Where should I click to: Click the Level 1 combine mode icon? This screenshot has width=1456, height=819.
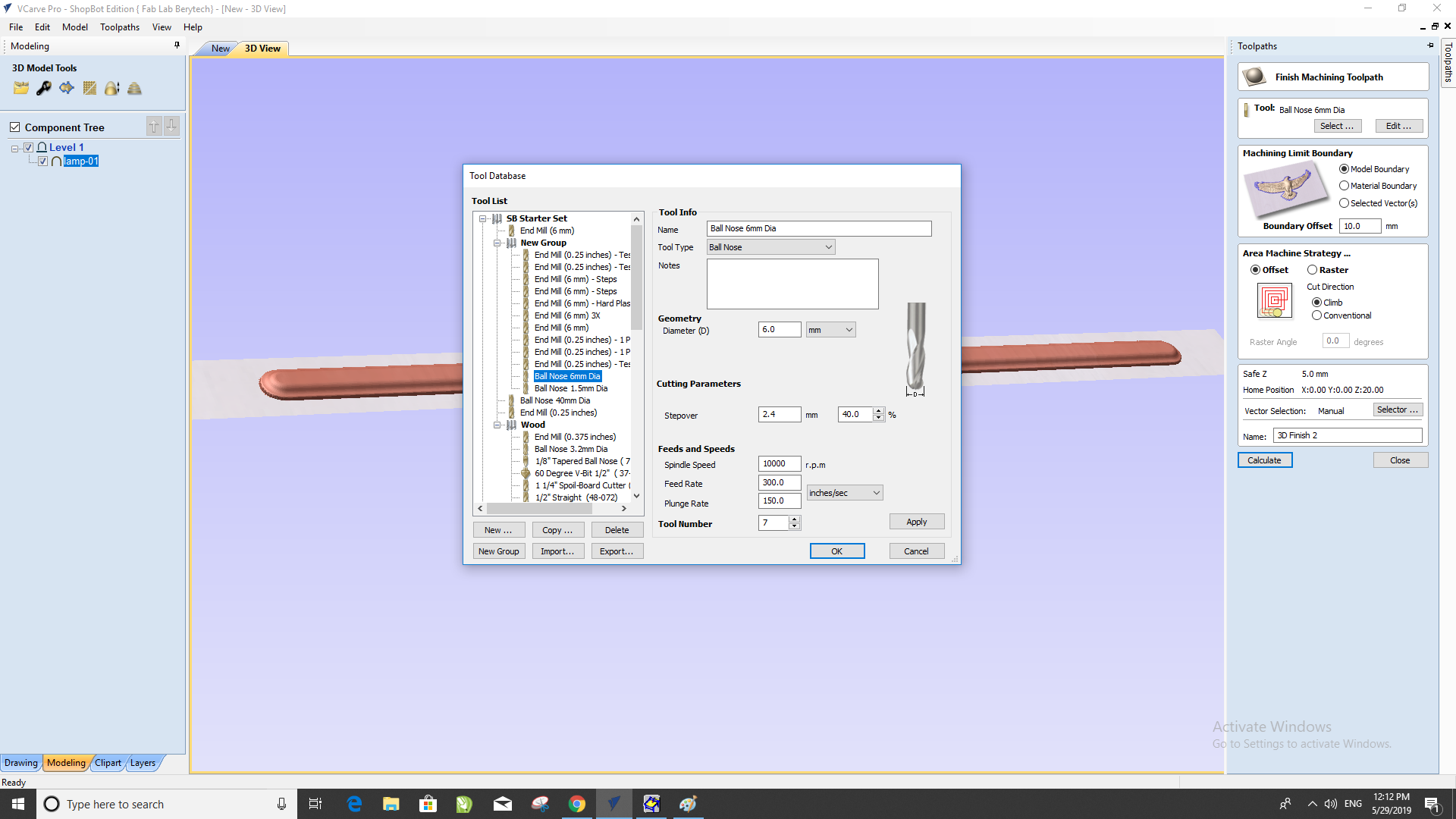[x=42, y=147]
